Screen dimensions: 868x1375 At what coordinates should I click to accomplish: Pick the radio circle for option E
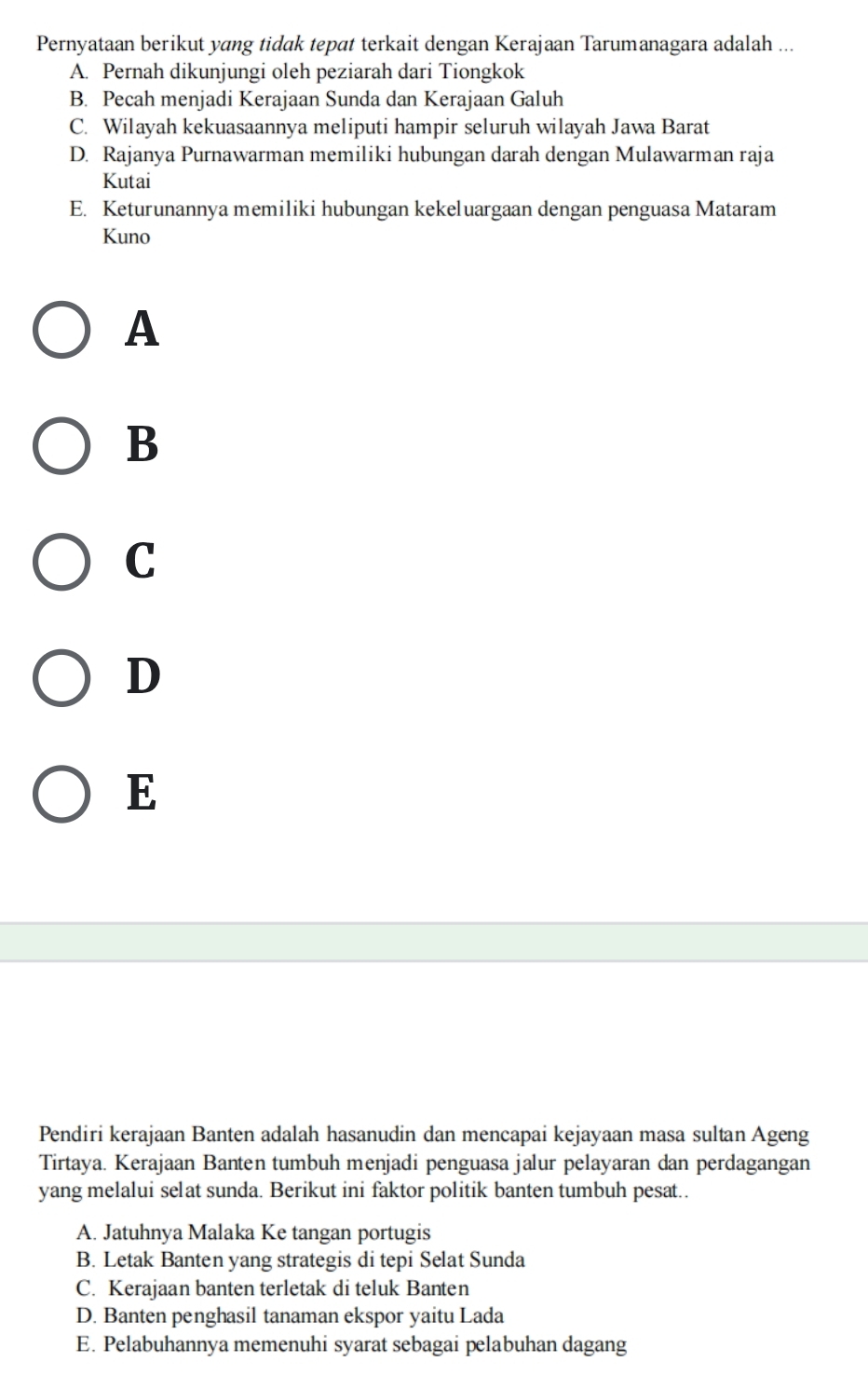62,794
